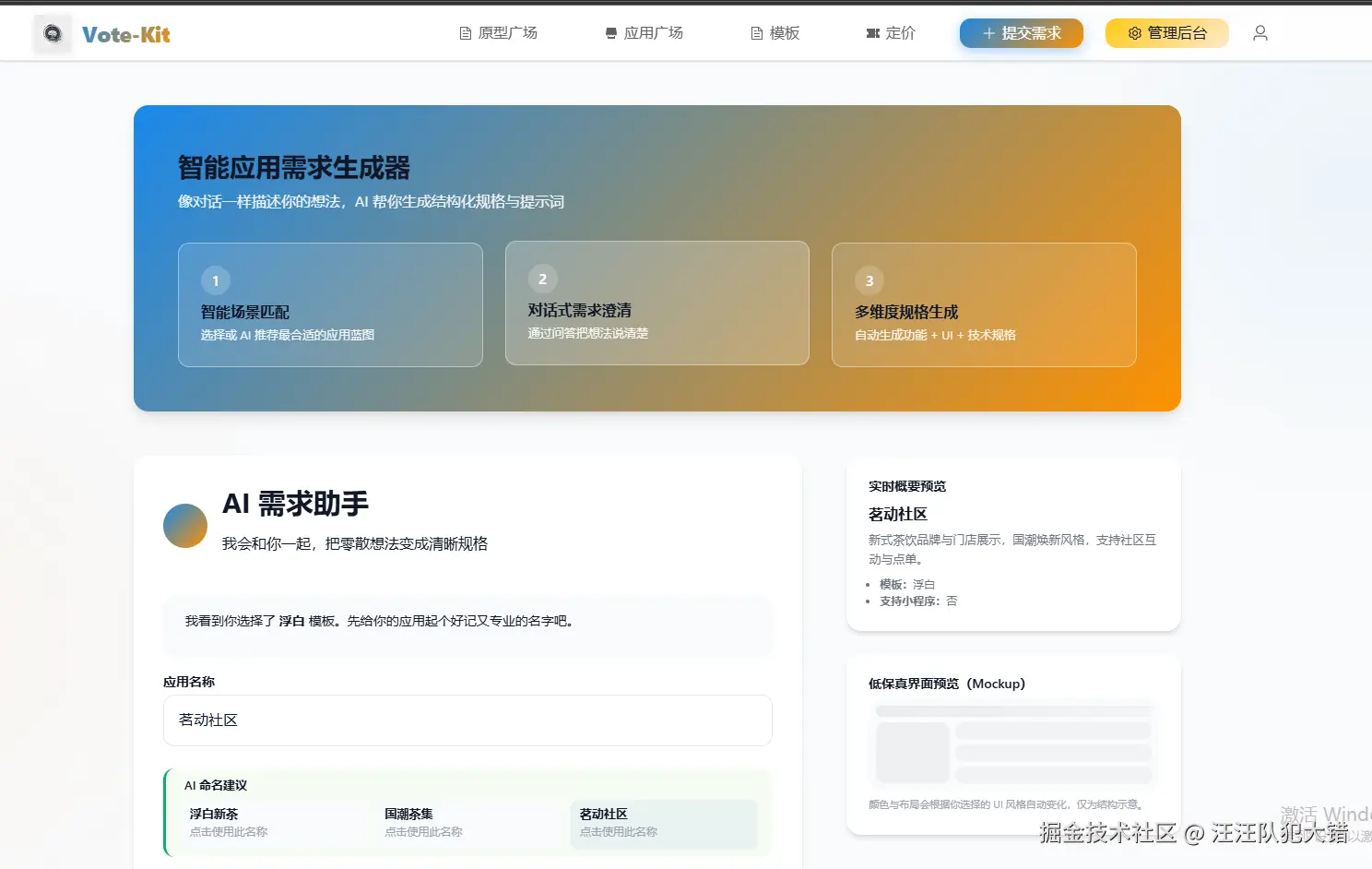Select the 原型广场 document icon
The height and width of the screenshot is (869, 1372).
click(x=464, y=31)
